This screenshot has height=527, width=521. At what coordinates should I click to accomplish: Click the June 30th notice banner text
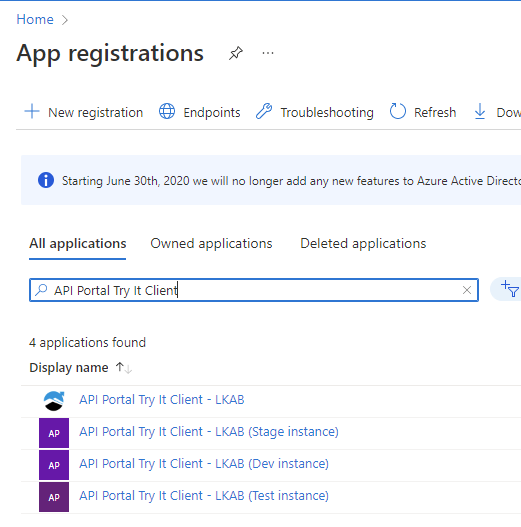(291, 181)
